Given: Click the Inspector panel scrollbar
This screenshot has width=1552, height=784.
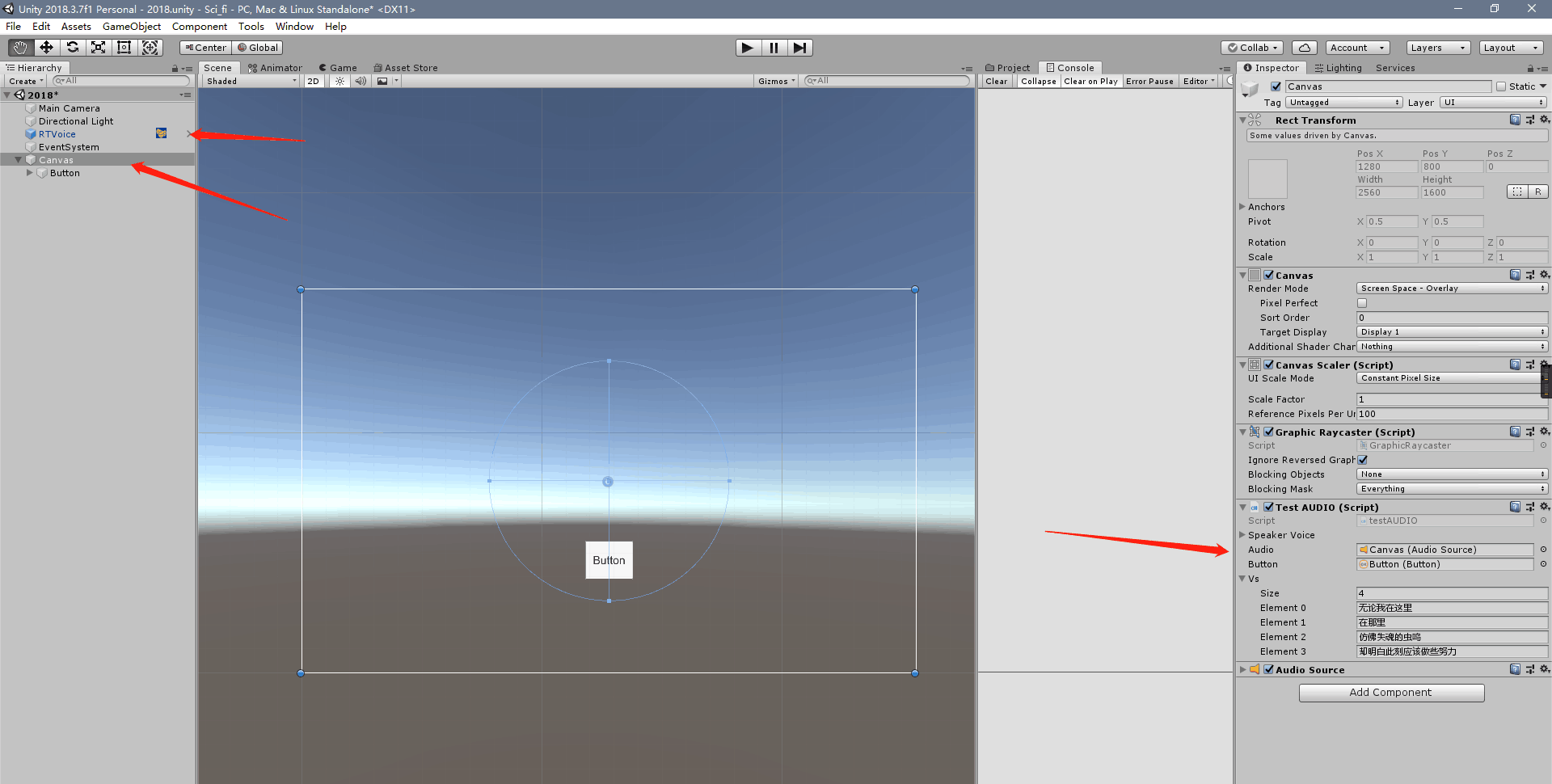Looking at the screenshot, I should (1548, 380).
